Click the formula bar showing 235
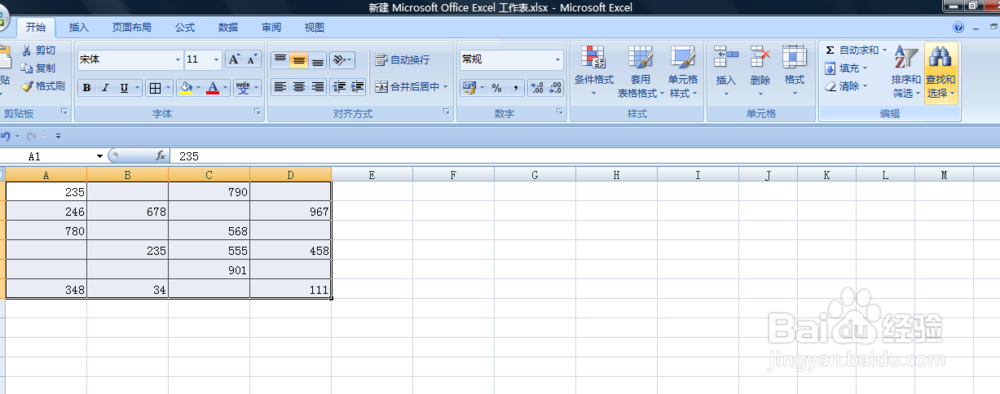This screenshot has width=1000, height=394. (584, 156)
